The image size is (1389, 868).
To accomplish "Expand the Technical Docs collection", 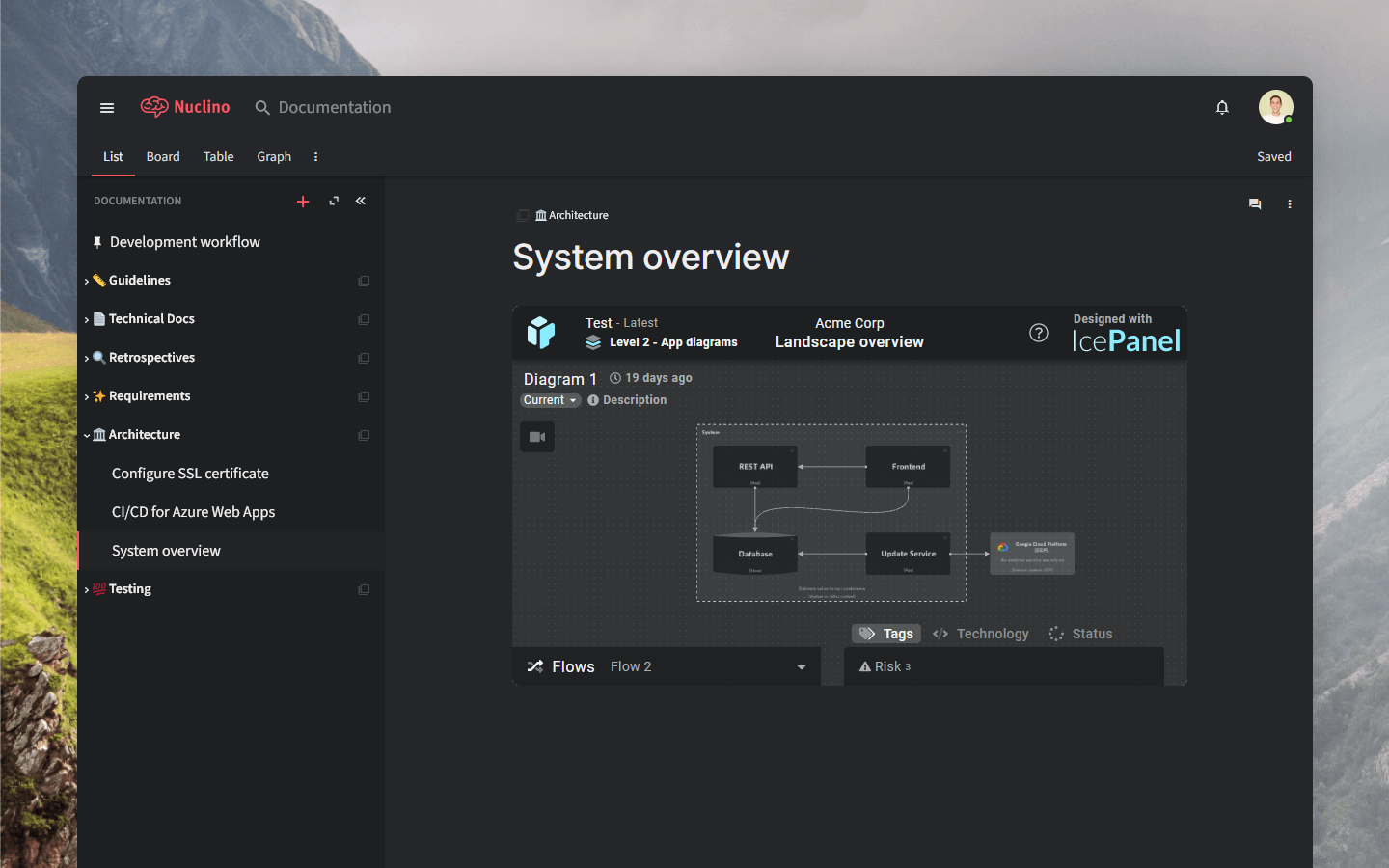I will tap(87, 320).
